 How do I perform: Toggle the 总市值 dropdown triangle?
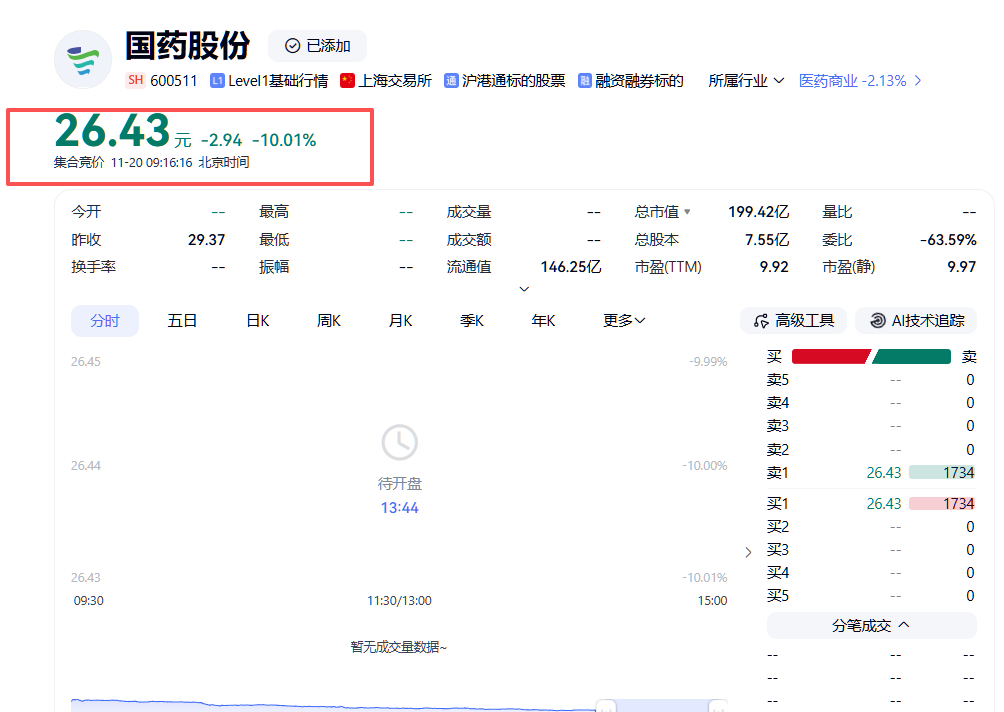click(x=687, y=211)
